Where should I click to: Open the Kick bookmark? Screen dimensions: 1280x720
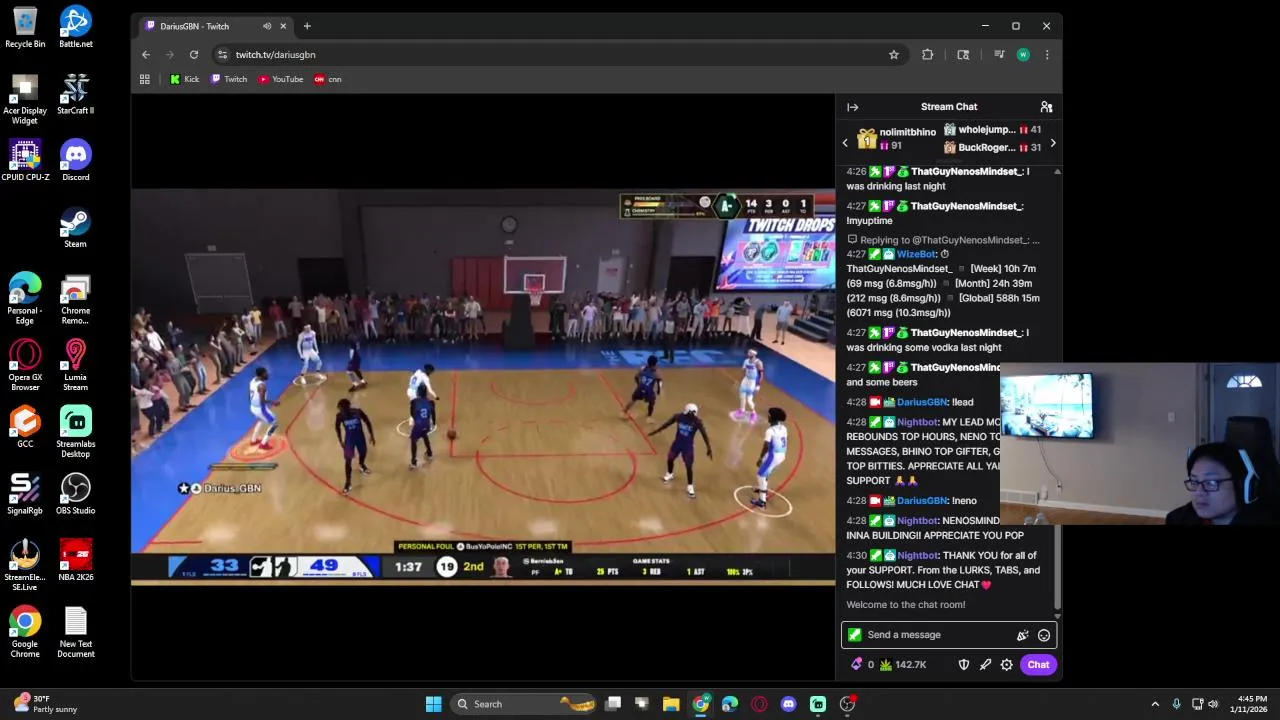point(185,79)
